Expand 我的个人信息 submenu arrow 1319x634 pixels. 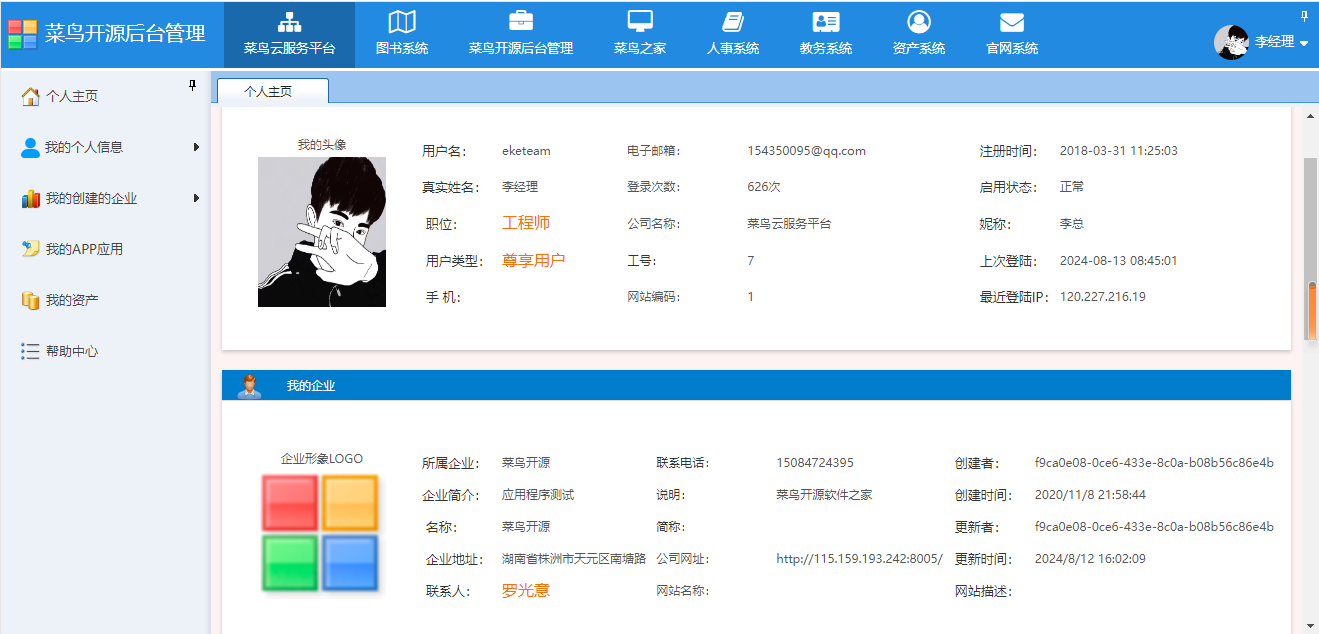196,148
